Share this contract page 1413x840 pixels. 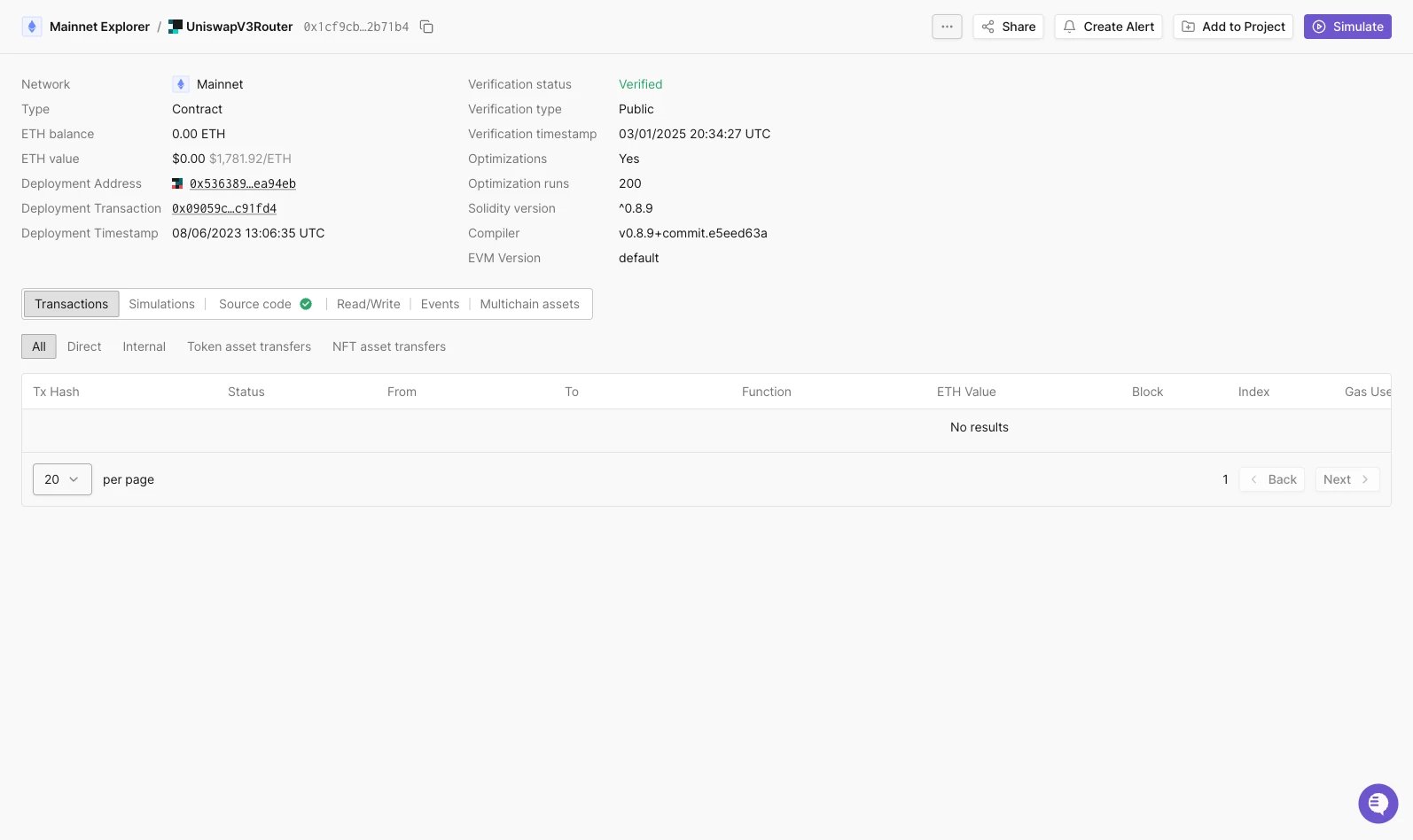coord(1009,27)
